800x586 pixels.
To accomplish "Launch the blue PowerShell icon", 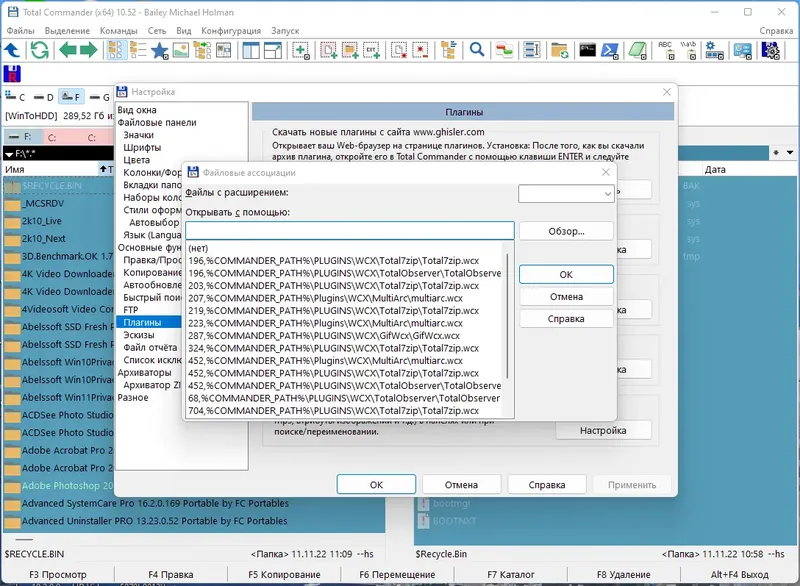I will 610,50.
